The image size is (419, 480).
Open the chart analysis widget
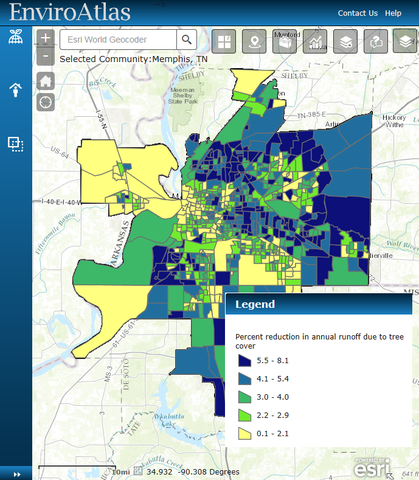pyautogui.click(x=315, y=41)
